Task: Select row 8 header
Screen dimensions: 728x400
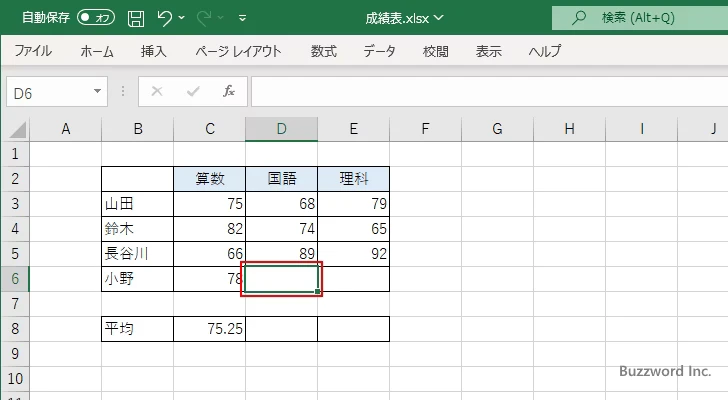Action: click(x=15, y=329)
